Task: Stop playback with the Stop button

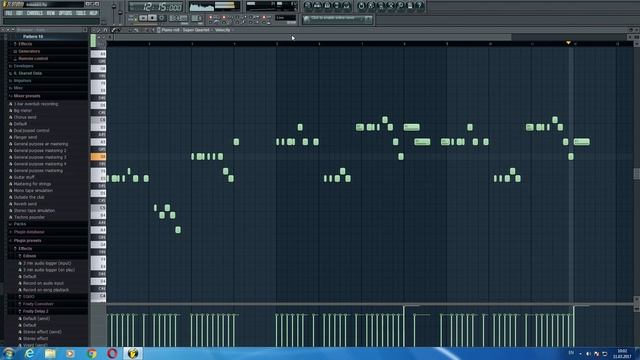Action: pos(152,18)
